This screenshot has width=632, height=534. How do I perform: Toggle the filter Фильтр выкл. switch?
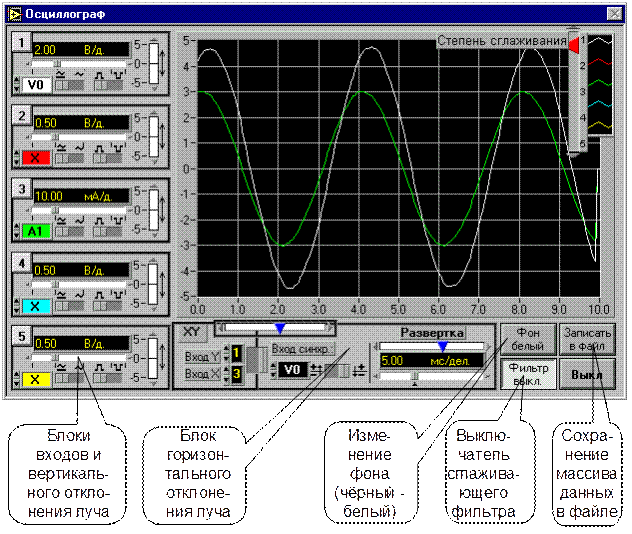[528, 374]
